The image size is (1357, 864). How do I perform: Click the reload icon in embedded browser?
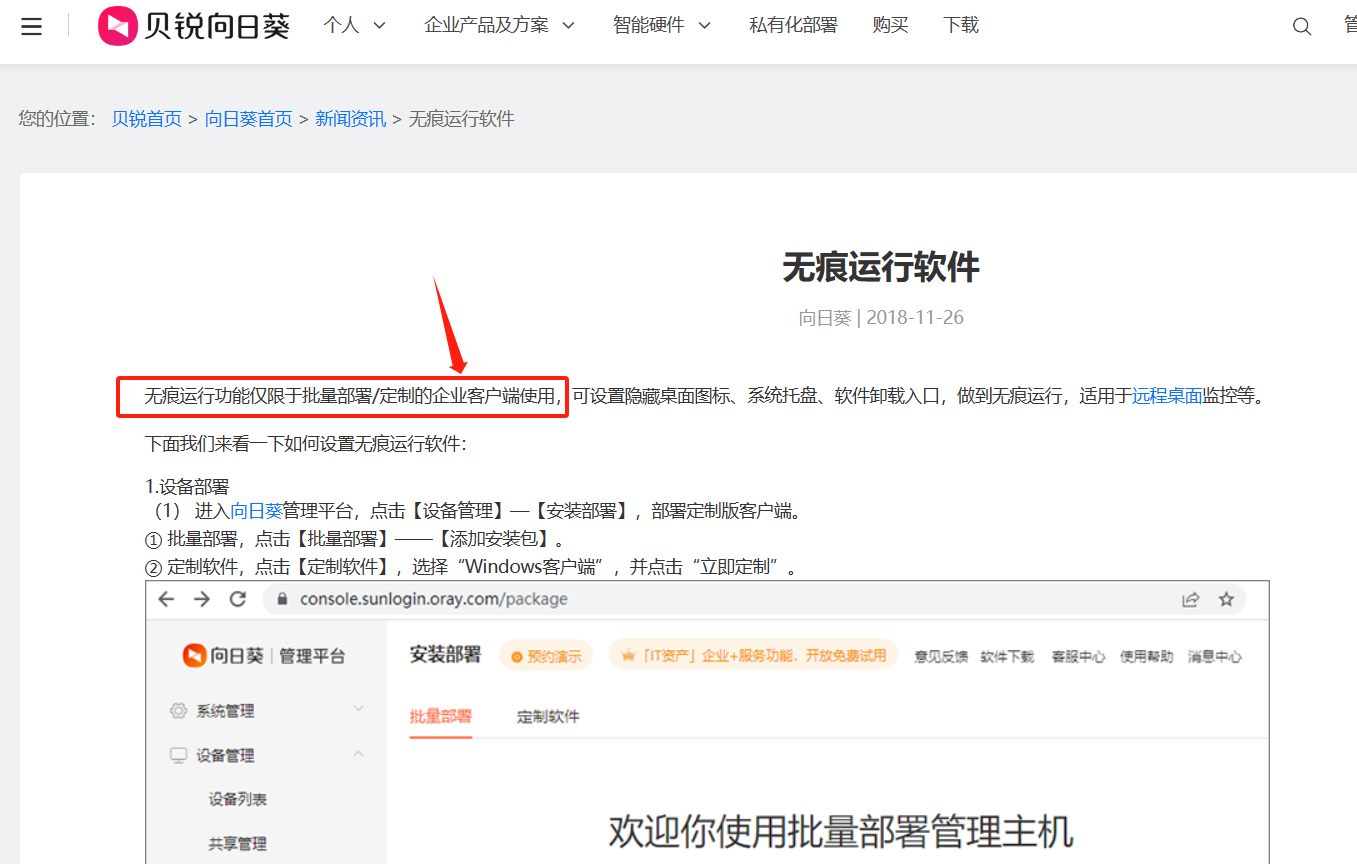238,599
